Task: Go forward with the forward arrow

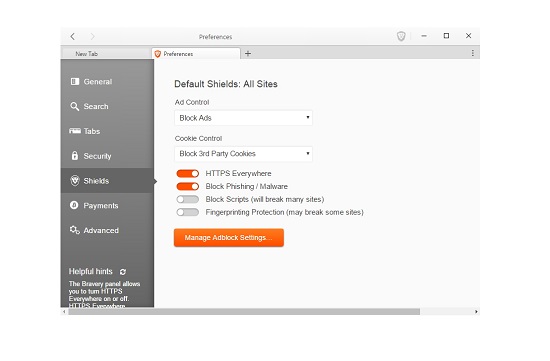Action: (92, 36)
